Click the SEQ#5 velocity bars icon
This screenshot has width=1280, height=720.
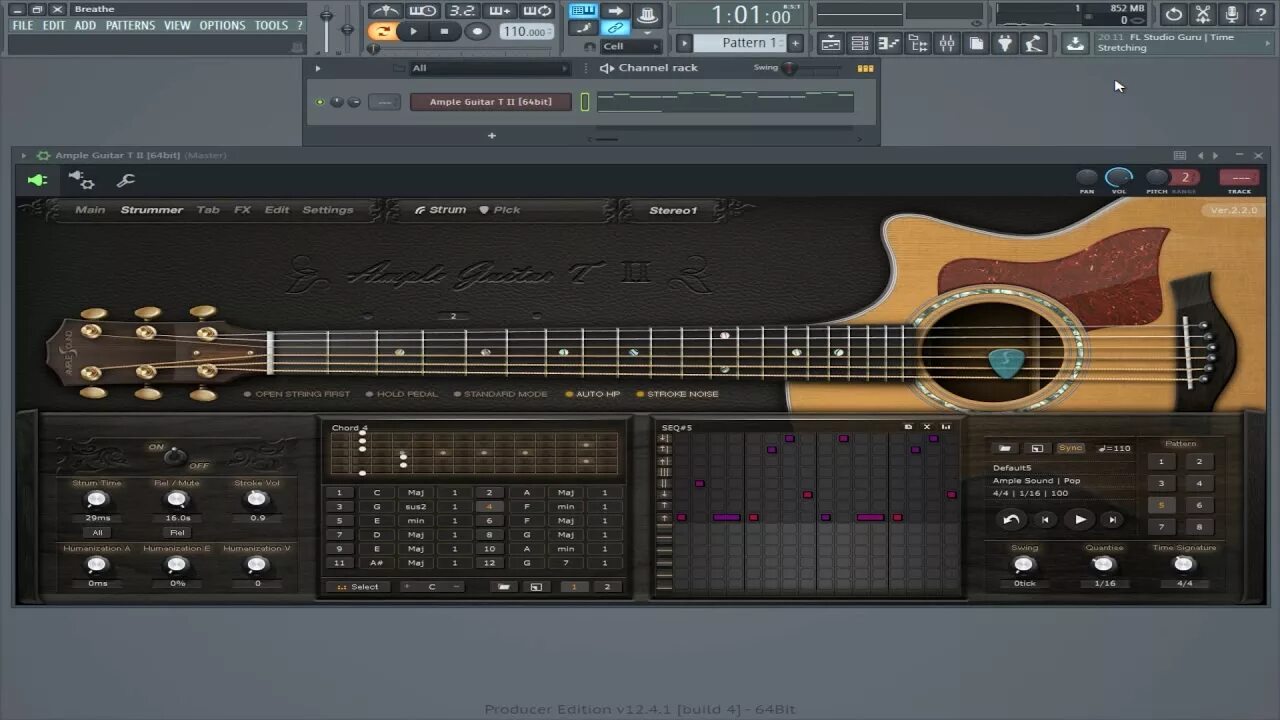click(946, 427)
